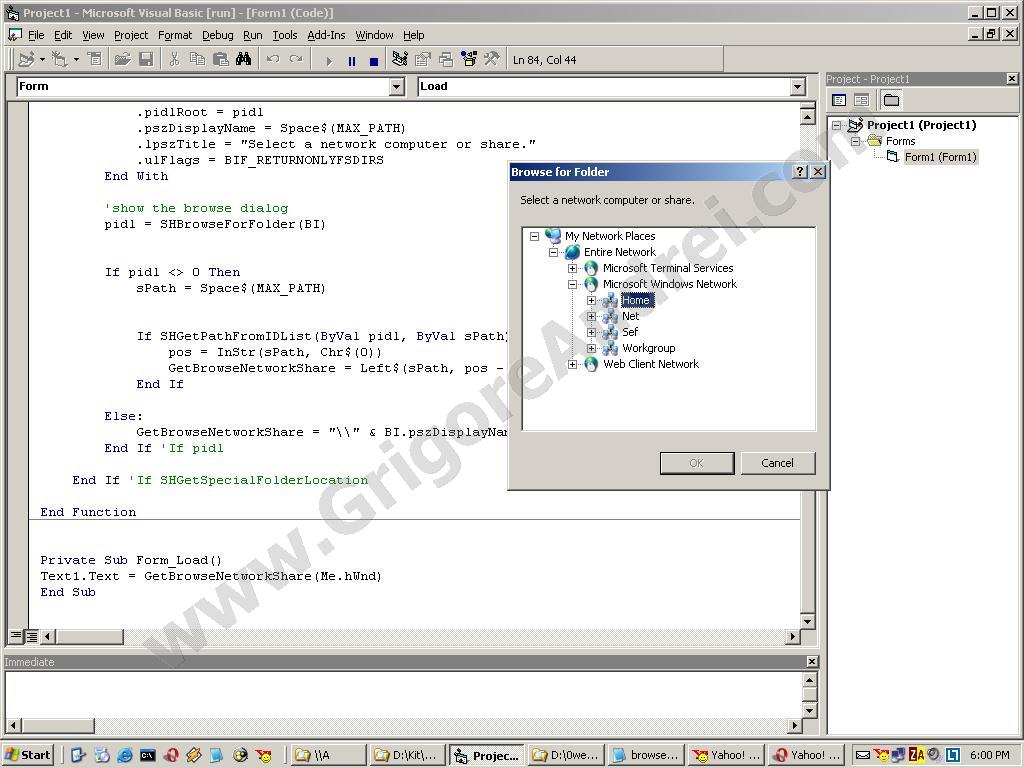Screen dimensions: 1024x768
Task: Switch the code window to Full Module View
Action: 31,635
